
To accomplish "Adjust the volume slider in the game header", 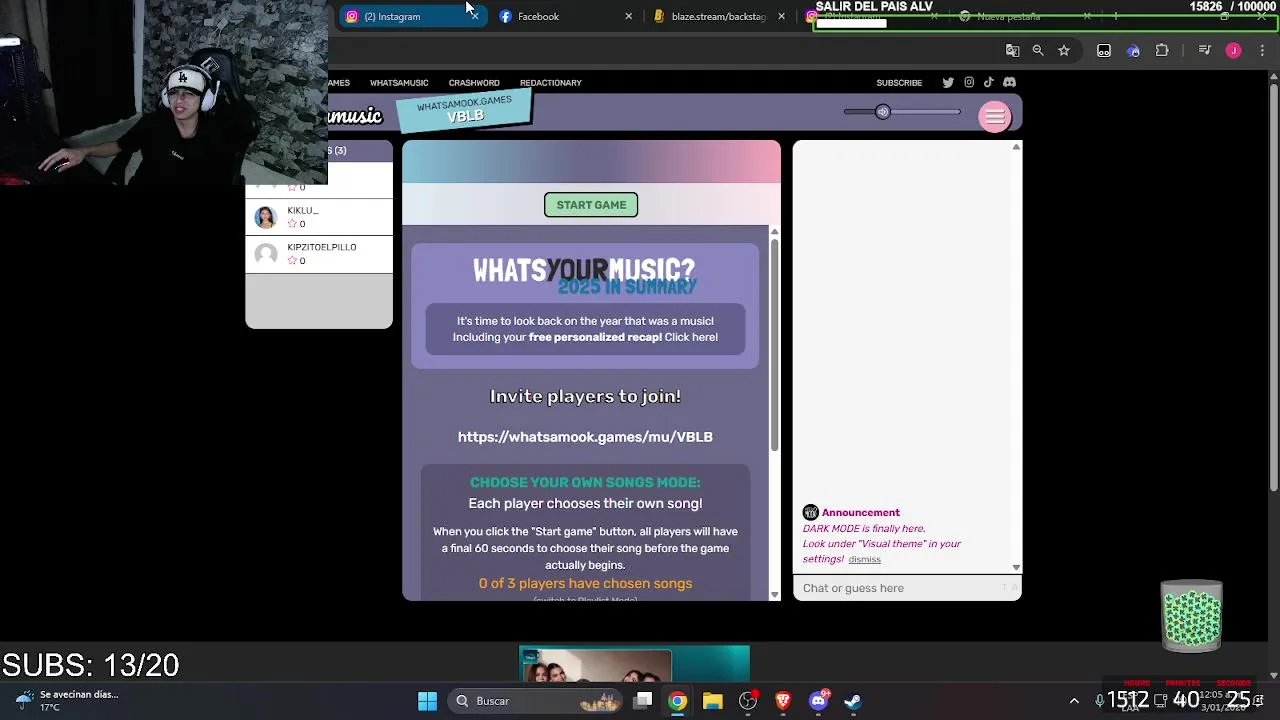I will 902,112.
